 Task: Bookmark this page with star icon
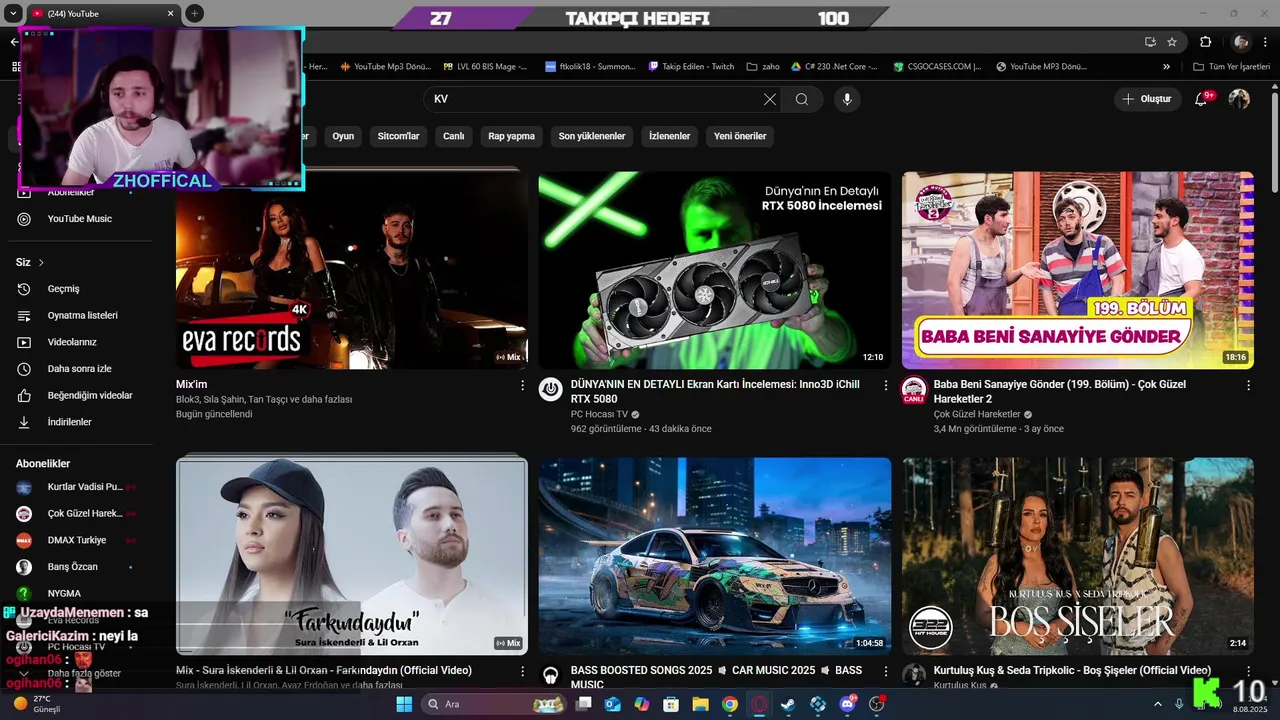coord(1172,42)
